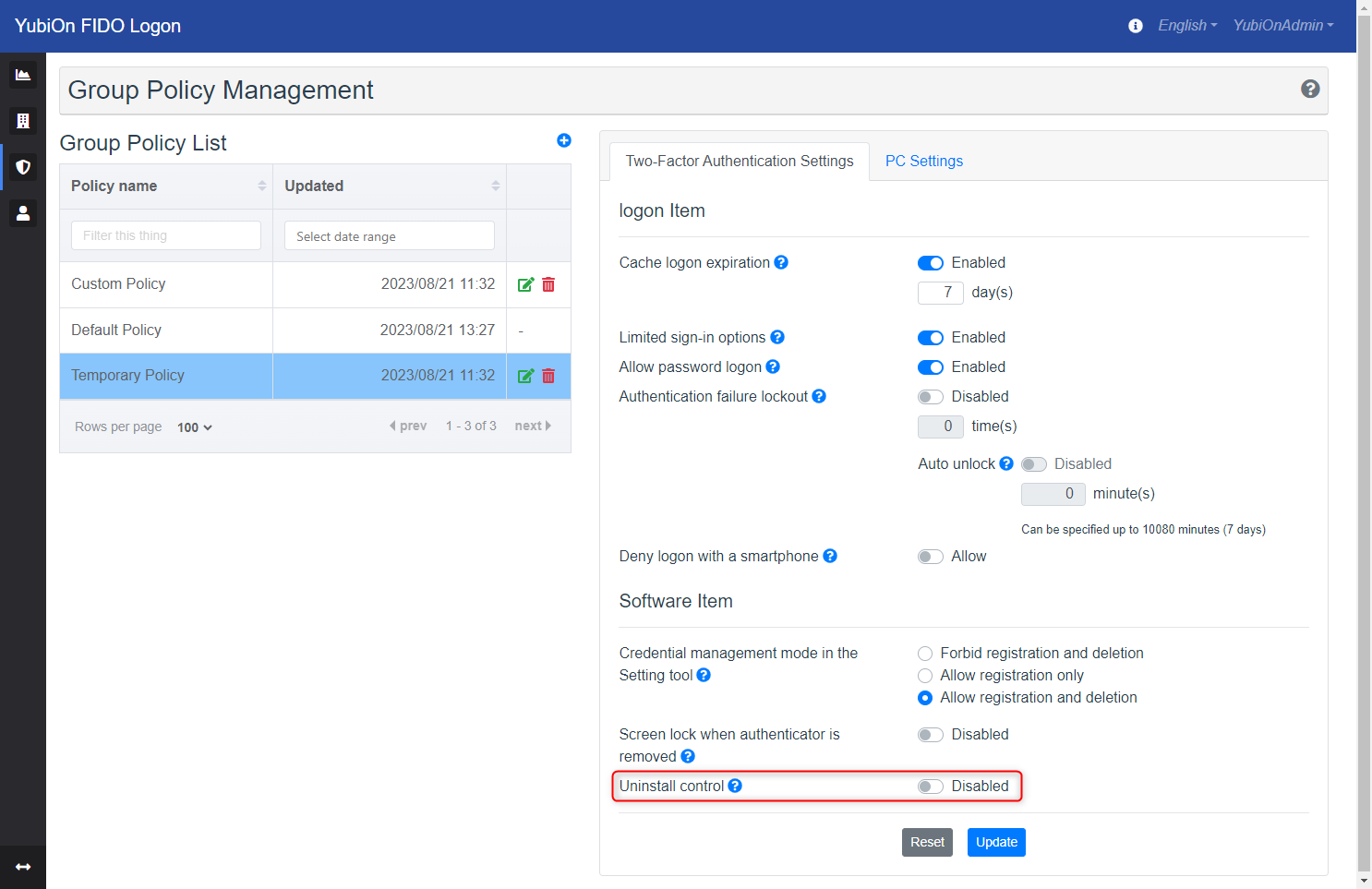1372x889 pixels.
Task: Open the YubiOnAdmin account menu
Action: (1283, 26)
